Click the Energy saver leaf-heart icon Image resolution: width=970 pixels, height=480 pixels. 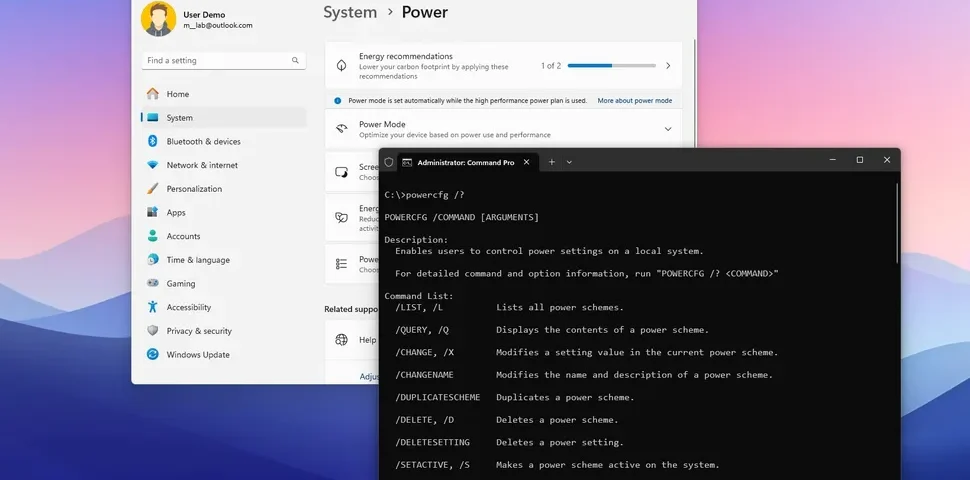pyautogui.click(x=341, y=217)
